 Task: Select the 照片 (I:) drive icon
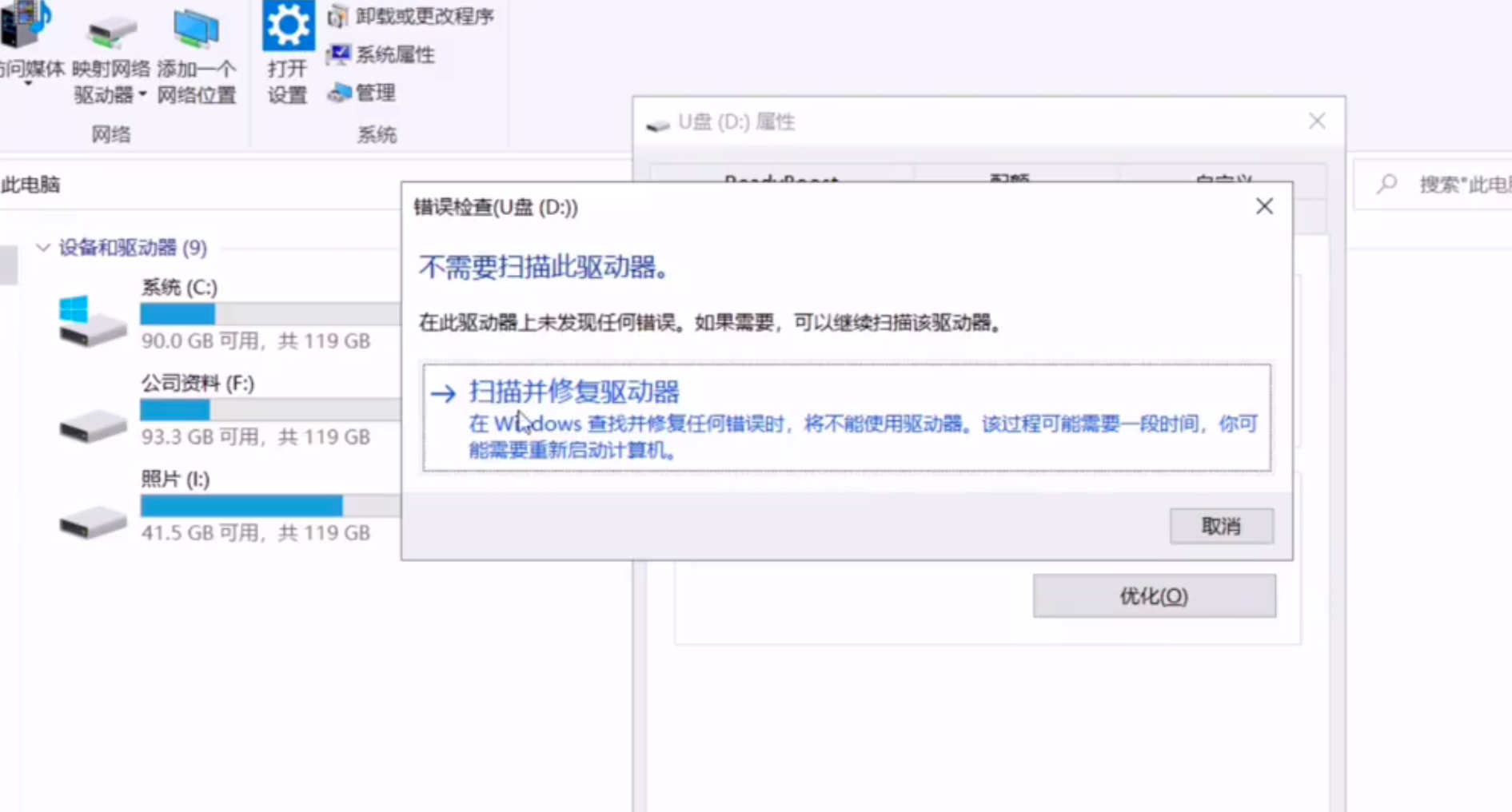(x=93, y=521)
